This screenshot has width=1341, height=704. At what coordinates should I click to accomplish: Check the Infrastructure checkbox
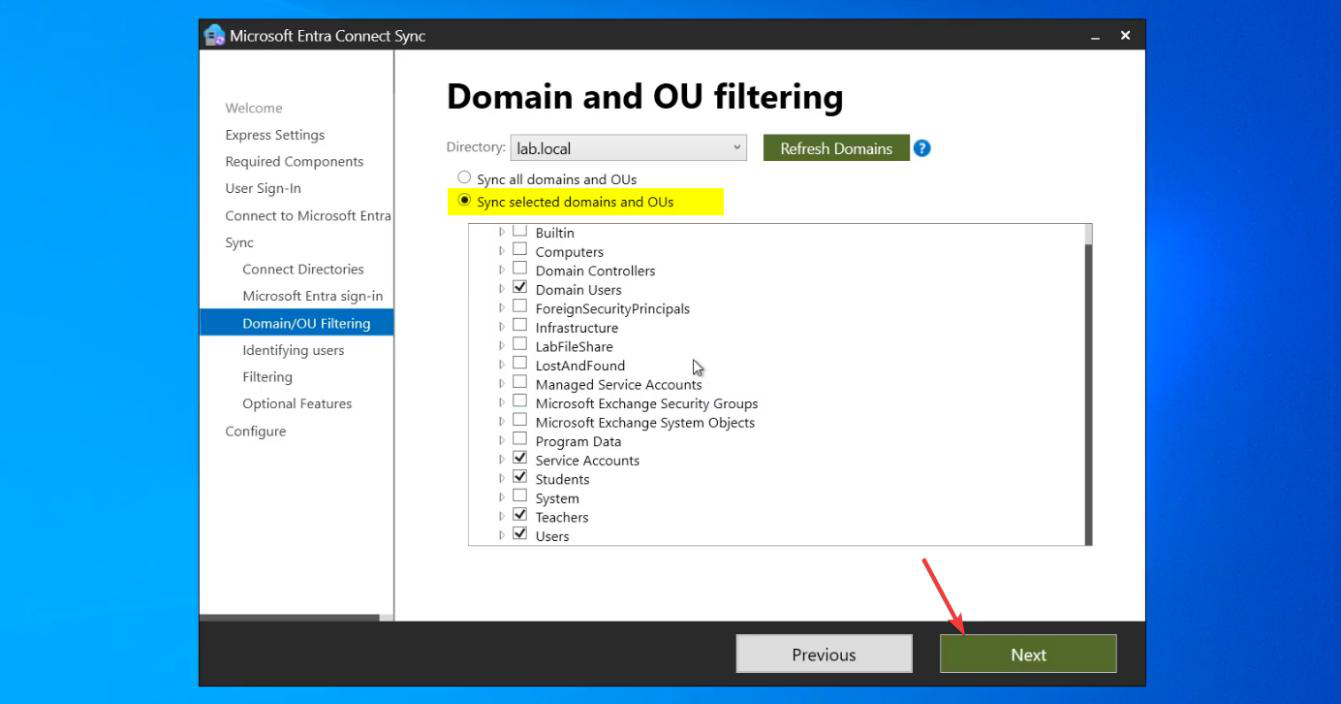click(x=519, y=326)
